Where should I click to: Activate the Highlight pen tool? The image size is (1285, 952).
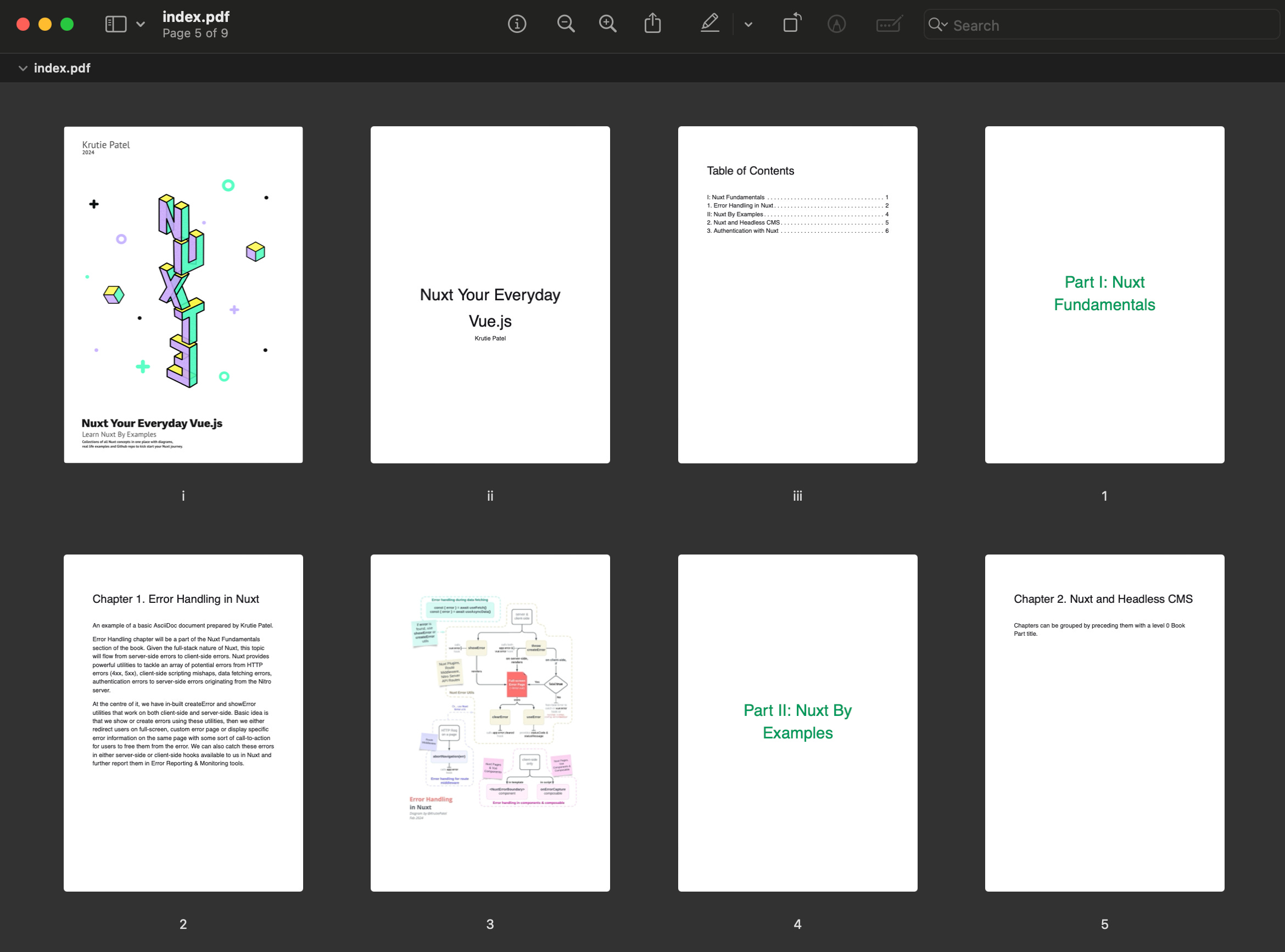[710, 24]
